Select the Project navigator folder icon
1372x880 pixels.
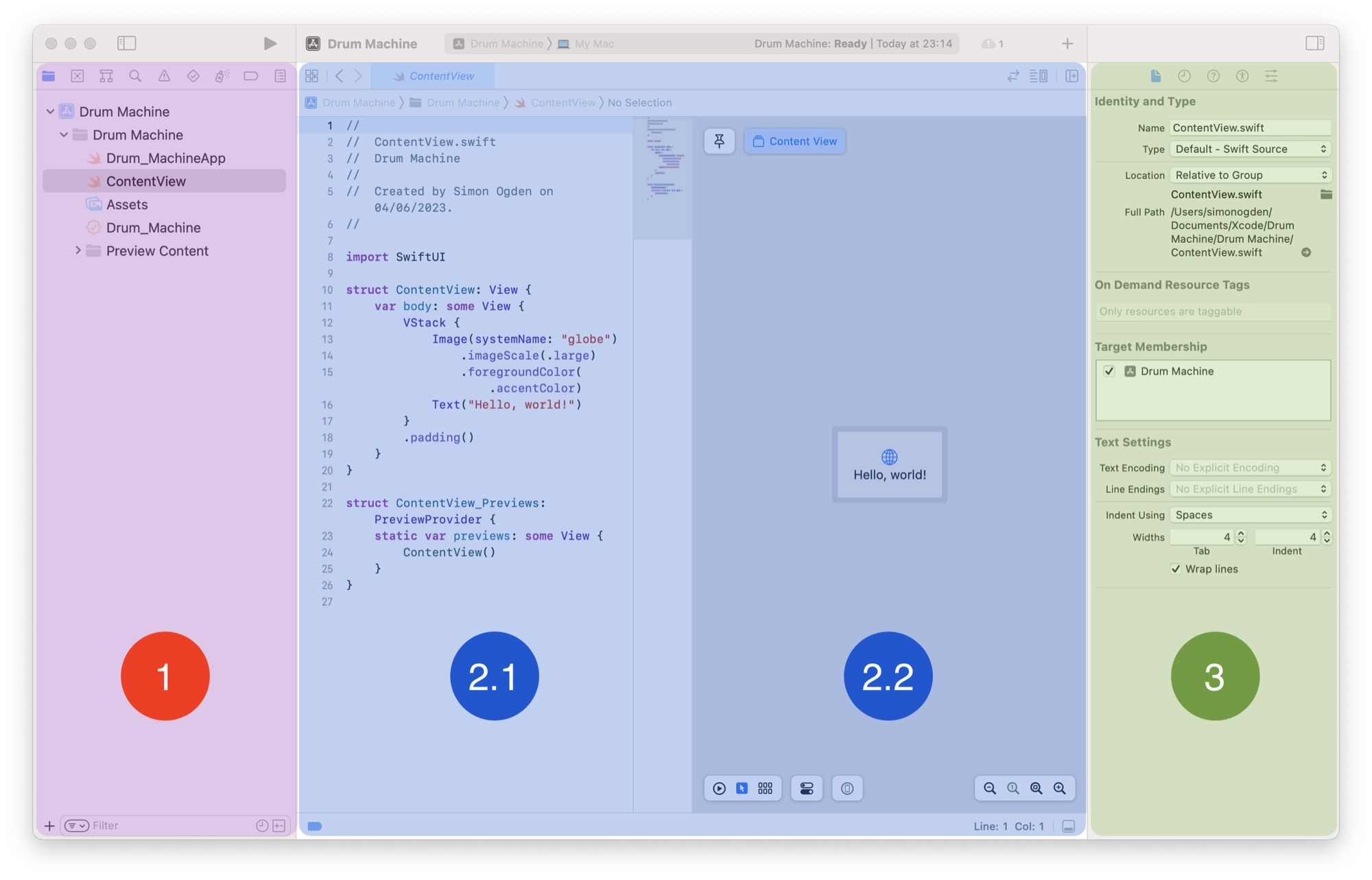[49, 76]
